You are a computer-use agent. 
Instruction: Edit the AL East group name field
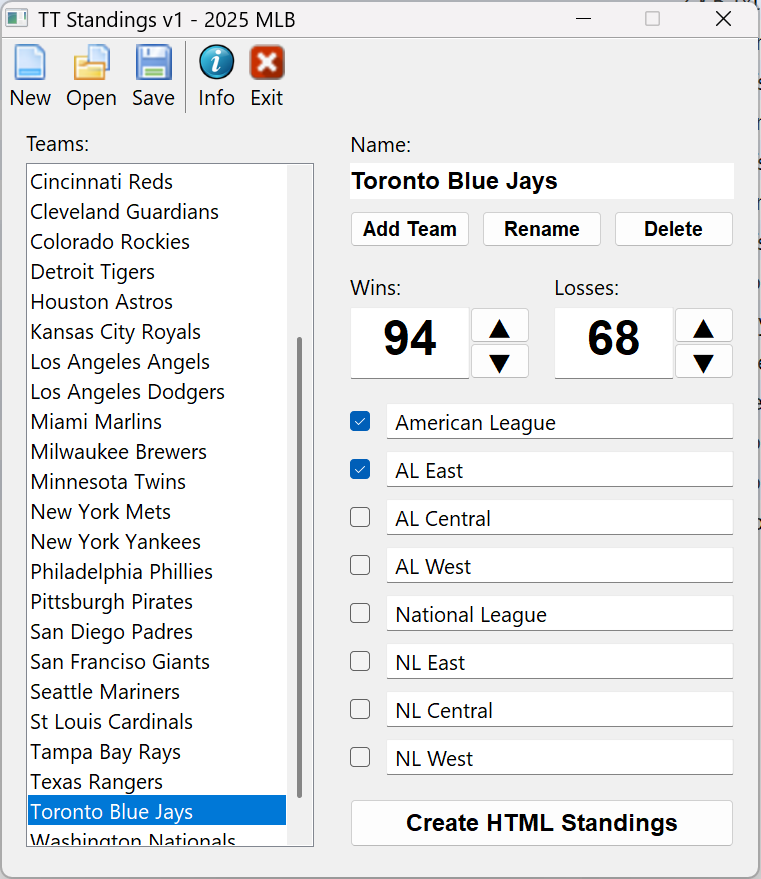coord(560,470)
